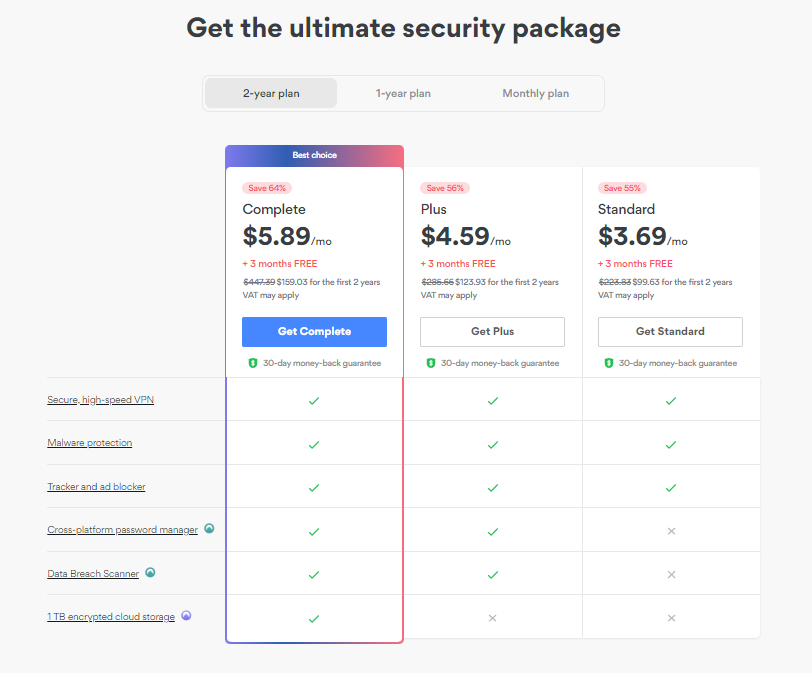
Task: Switch to the 1-year plan tab
Action: [x=403, y=93]
